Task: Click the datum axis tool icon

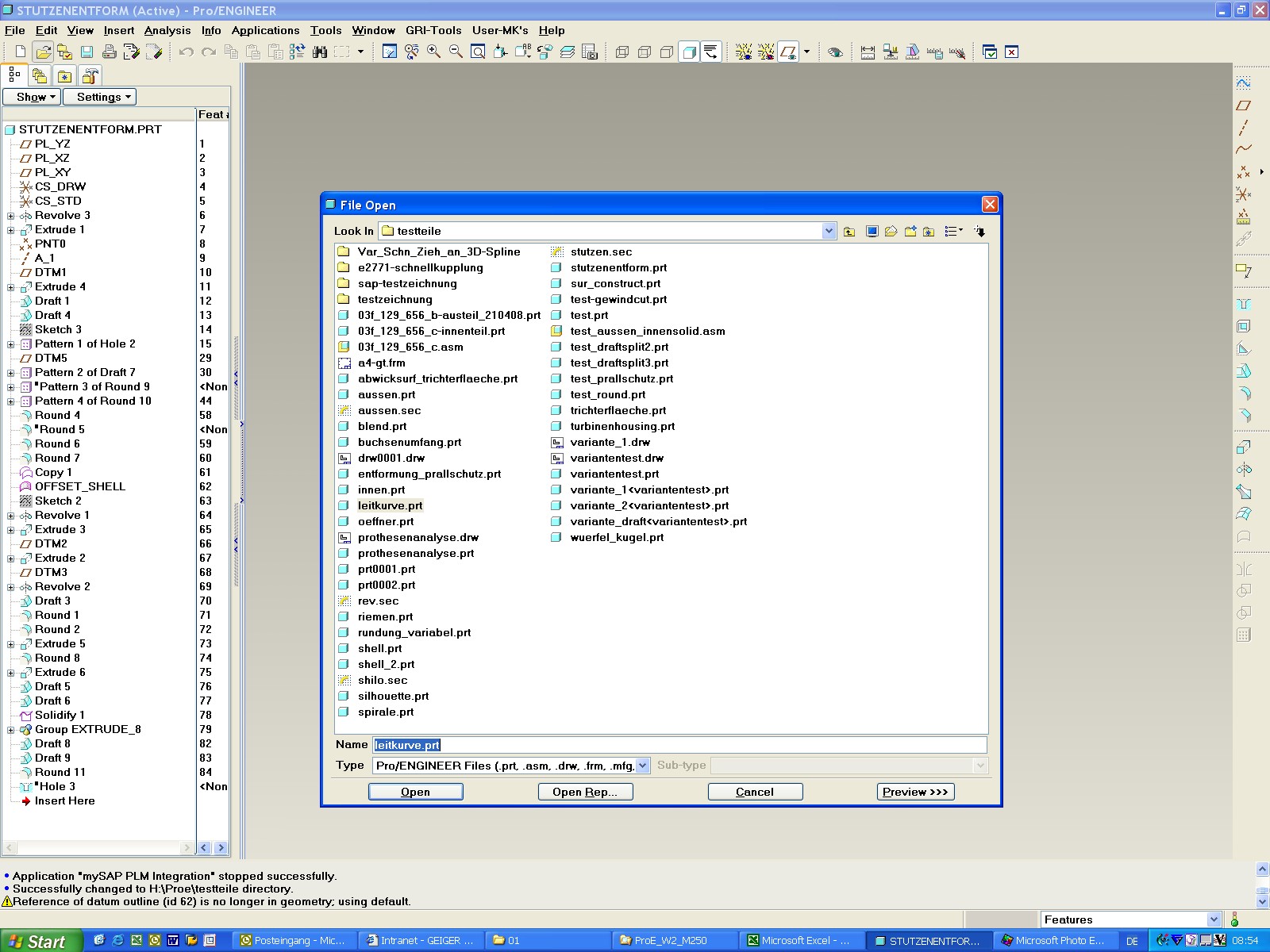Action: point(1244,128)
